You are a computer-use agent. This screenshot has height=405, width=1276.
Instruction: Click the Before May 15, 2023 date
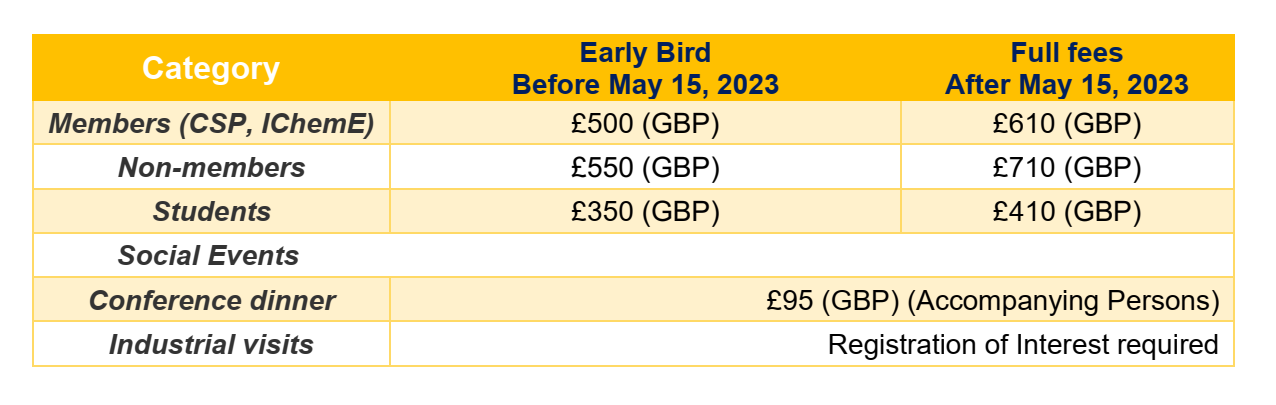tap(645, 84)
